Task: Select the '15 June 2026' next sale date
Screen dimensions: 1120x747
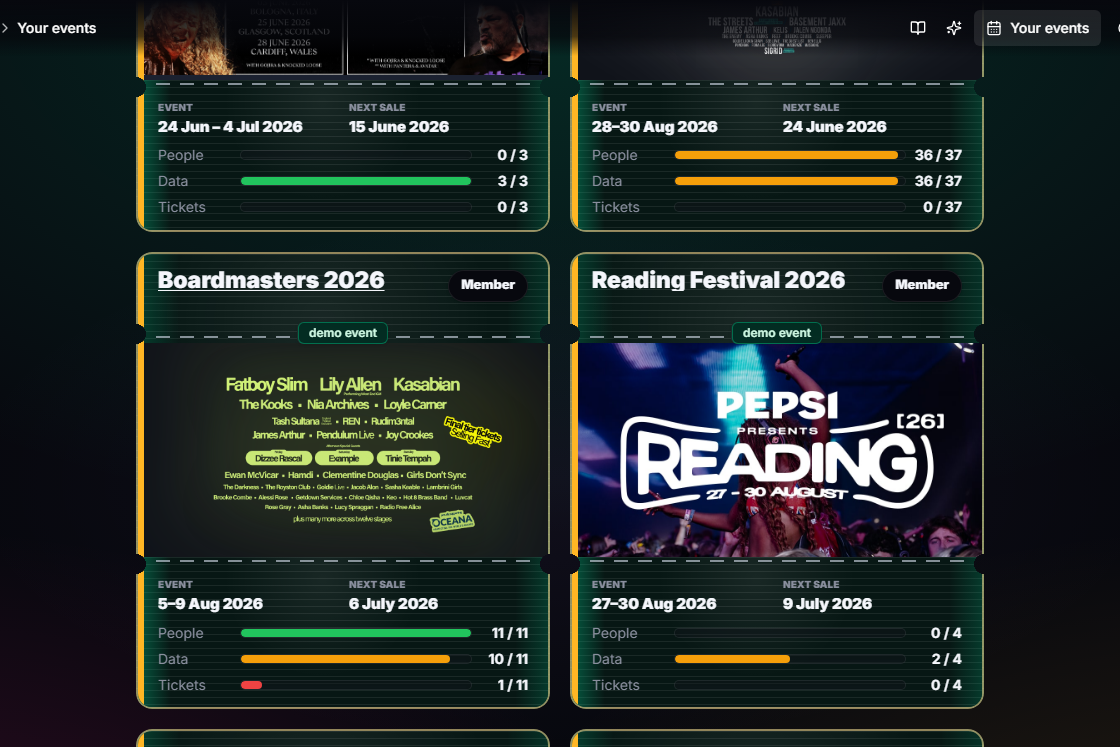Action: (399, 126)
